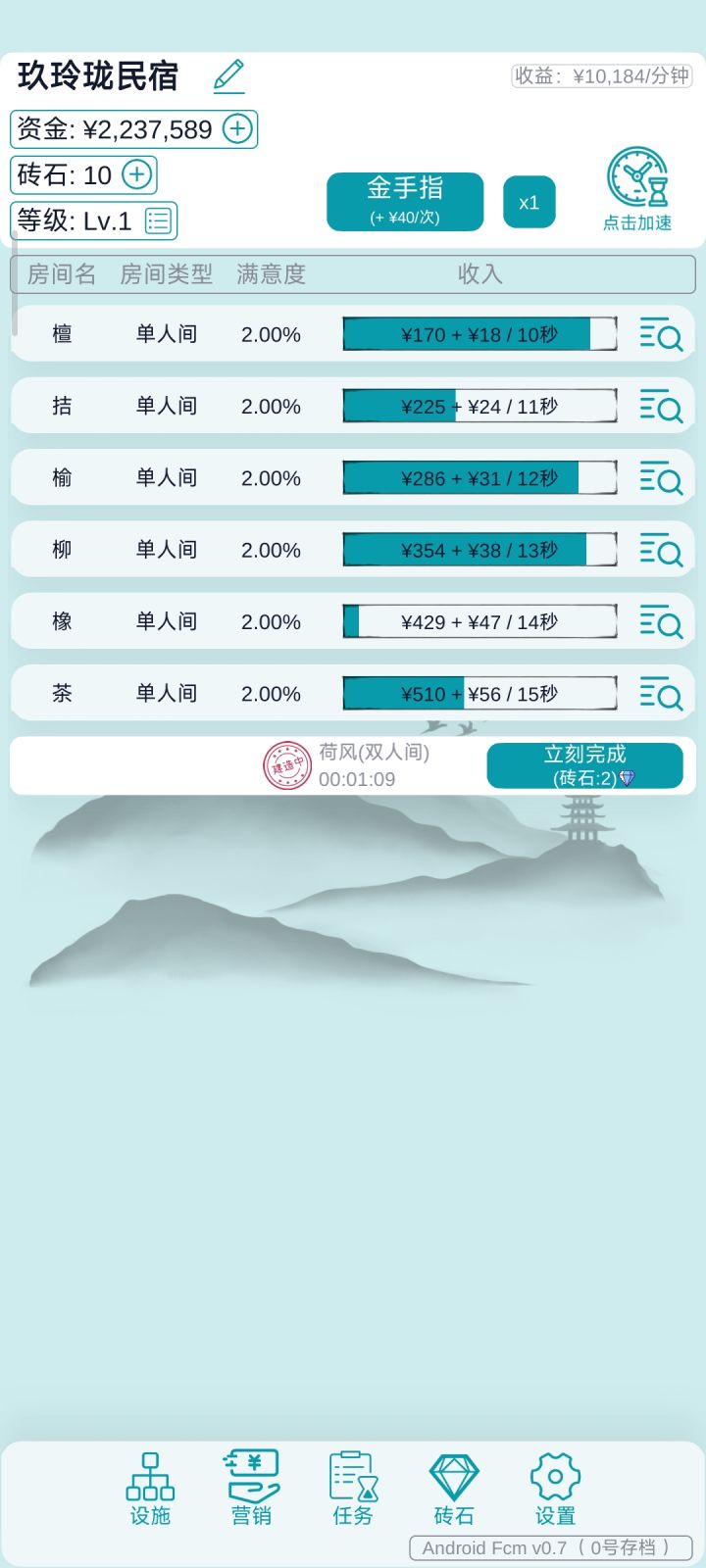
Task: Show details for the 橡 room
Action: [660, 621]
